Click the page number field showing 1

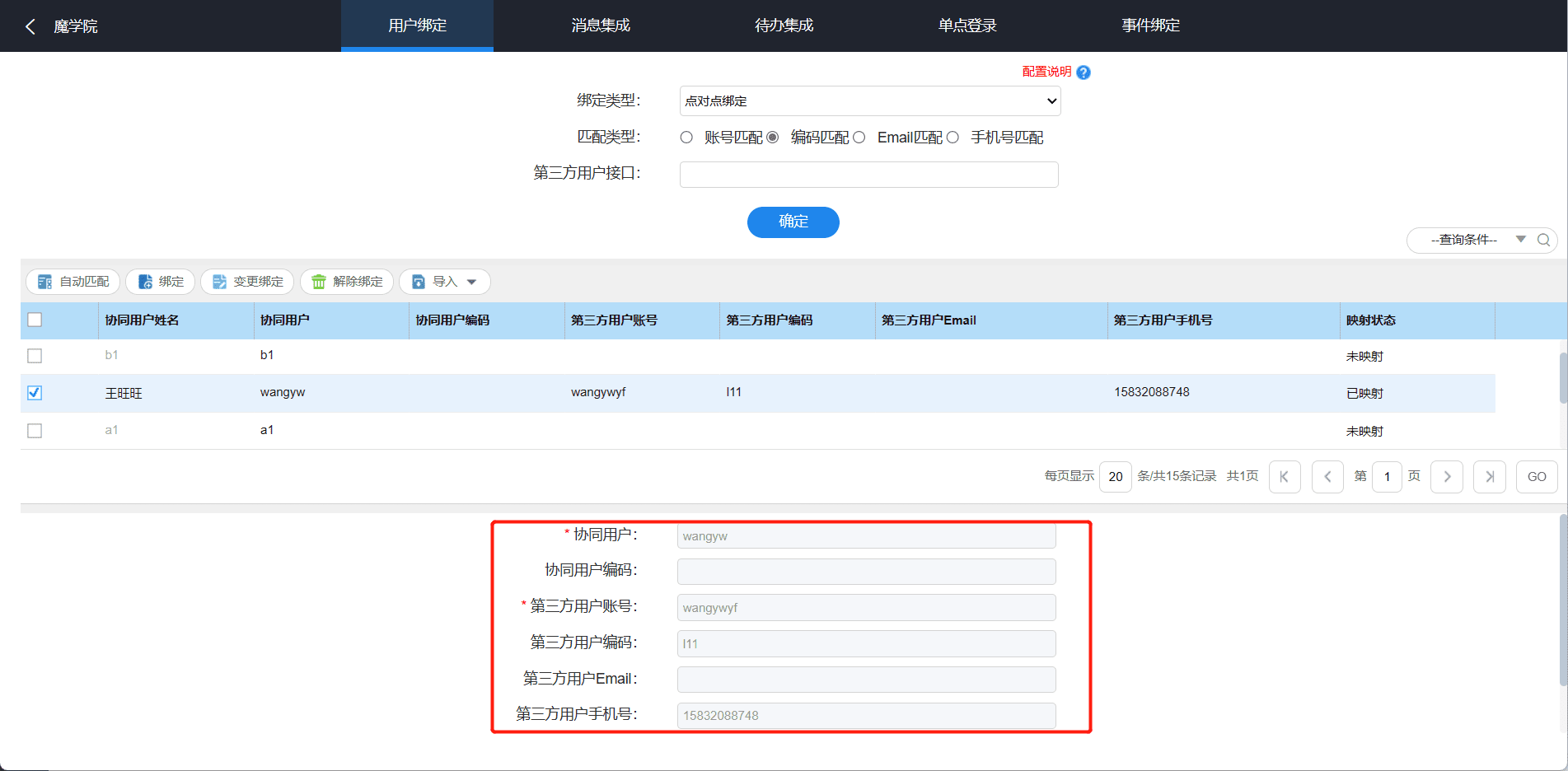tap(1387, 477)
